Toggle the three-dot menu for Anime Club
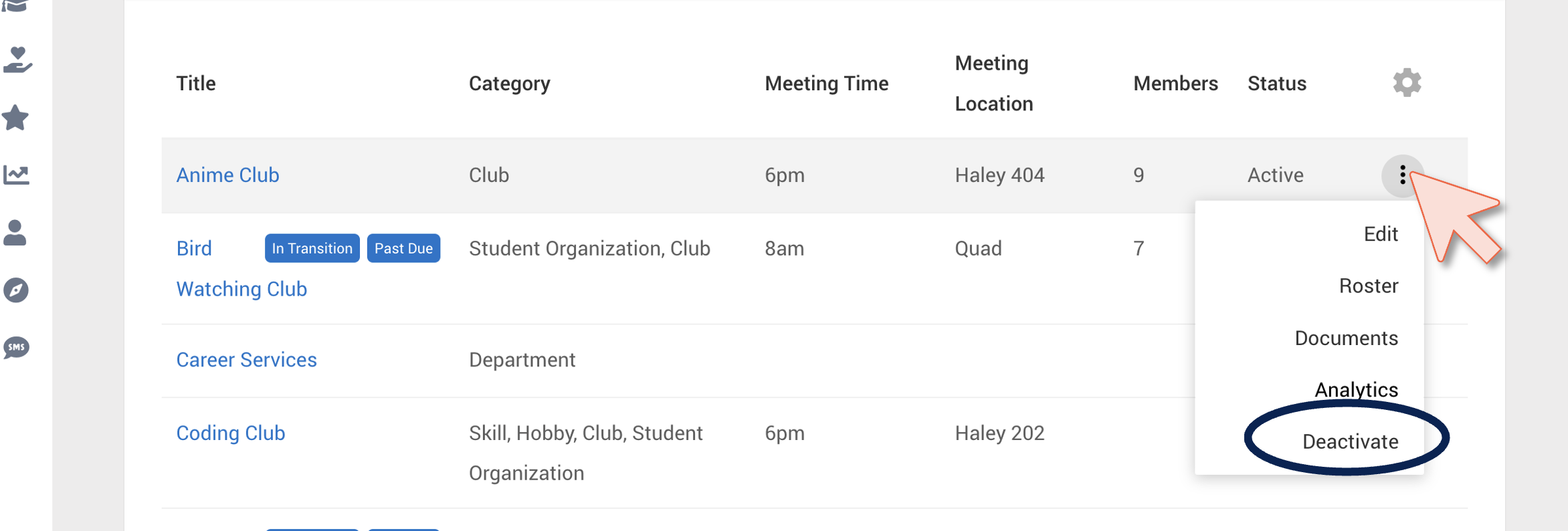Image resolution: width=1568 pixels, height=531 pixels. pos(1403,175)
